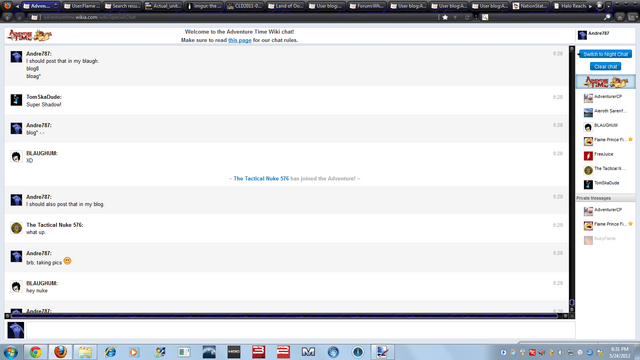640x360 pixels.
Task: Click the bookmark star in address bar
Action: coord(445,17)
